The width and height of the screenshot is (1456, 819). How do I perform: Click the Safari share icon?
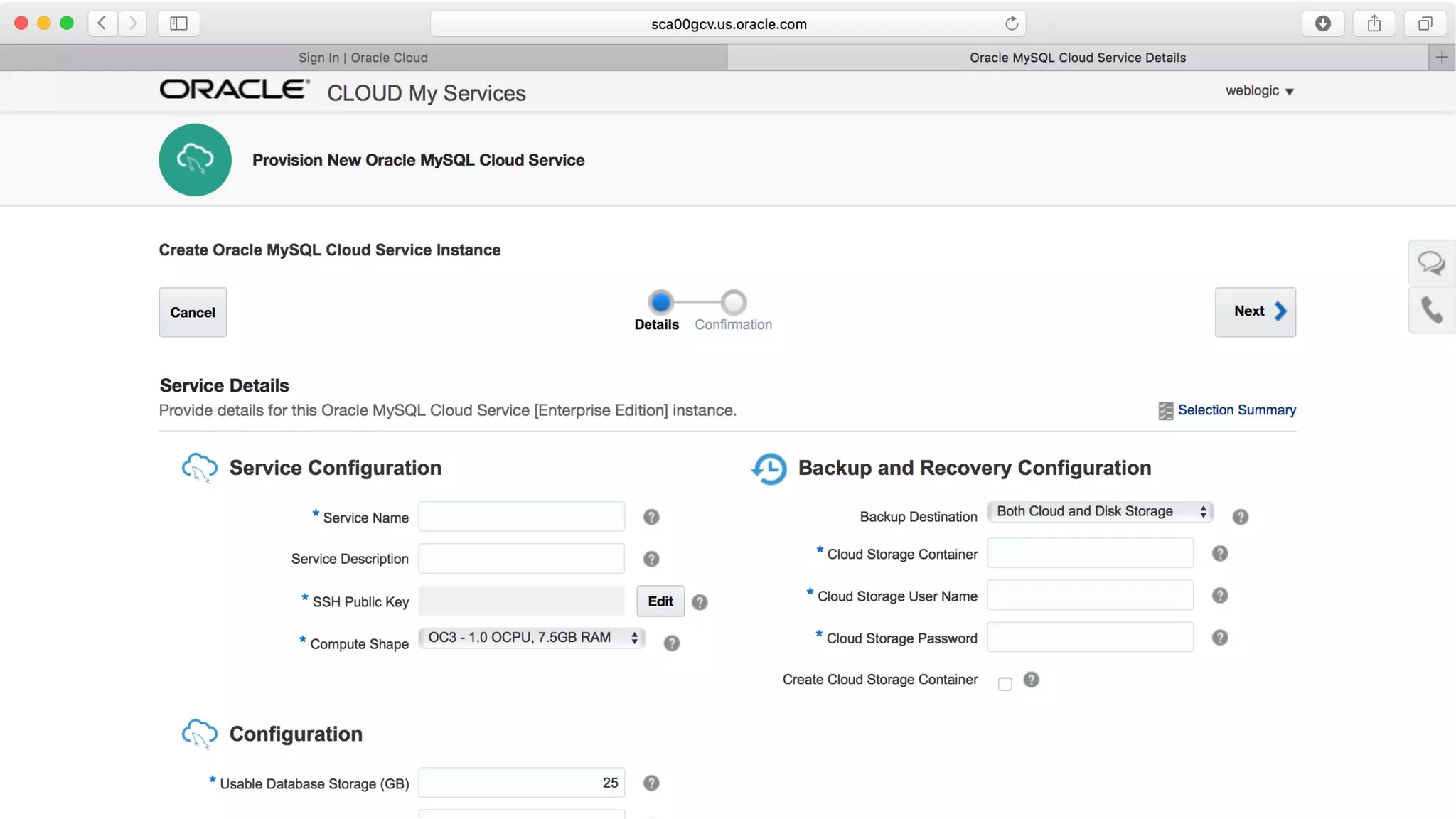click(1374, 23)
